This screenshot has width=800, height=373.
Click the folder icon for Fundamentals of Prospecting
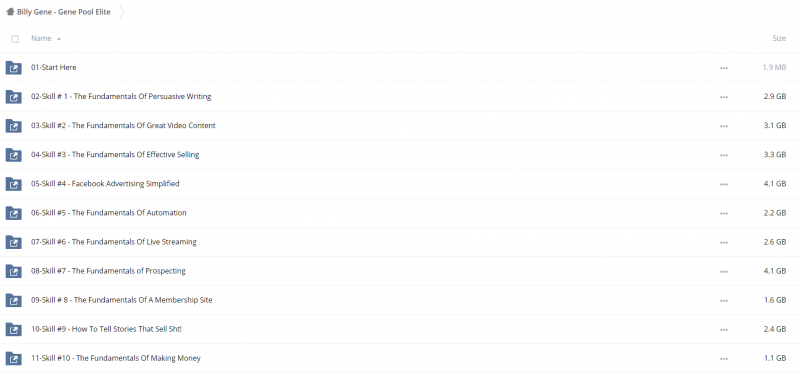coord(14,271)
